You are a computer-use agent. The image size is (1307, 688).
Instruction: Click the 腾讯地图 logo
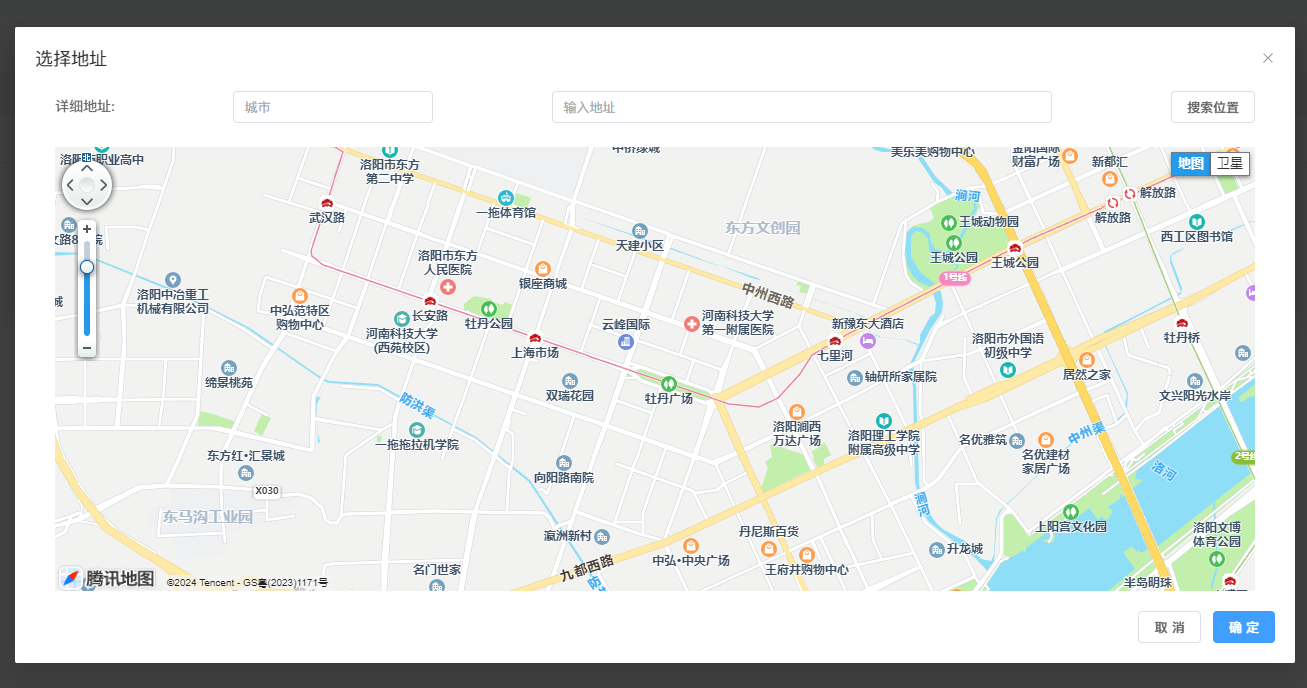(107, 578)
